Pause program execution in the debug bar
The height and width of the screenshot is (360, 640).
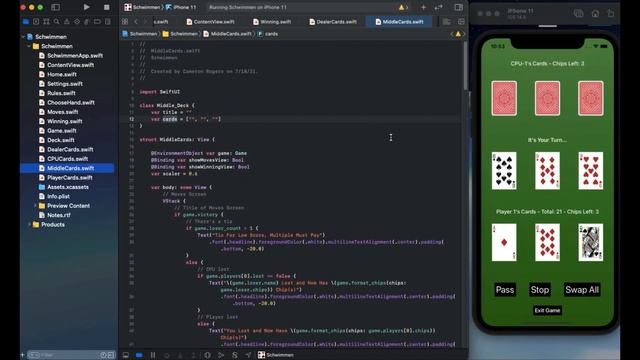click(153, 355)
